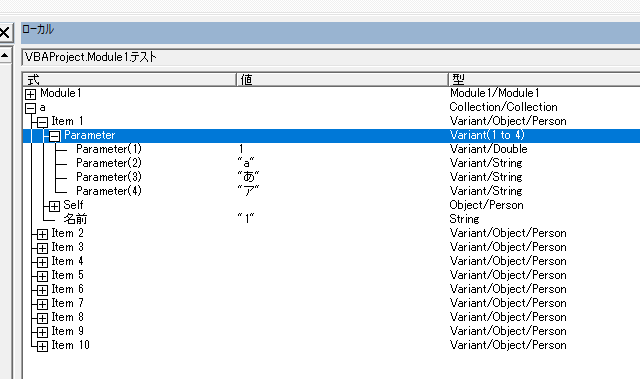The width and height of the screenshot is (640, 379).
Task: Click the value "あ" of Parameter(3)
Action: (248, 177)
